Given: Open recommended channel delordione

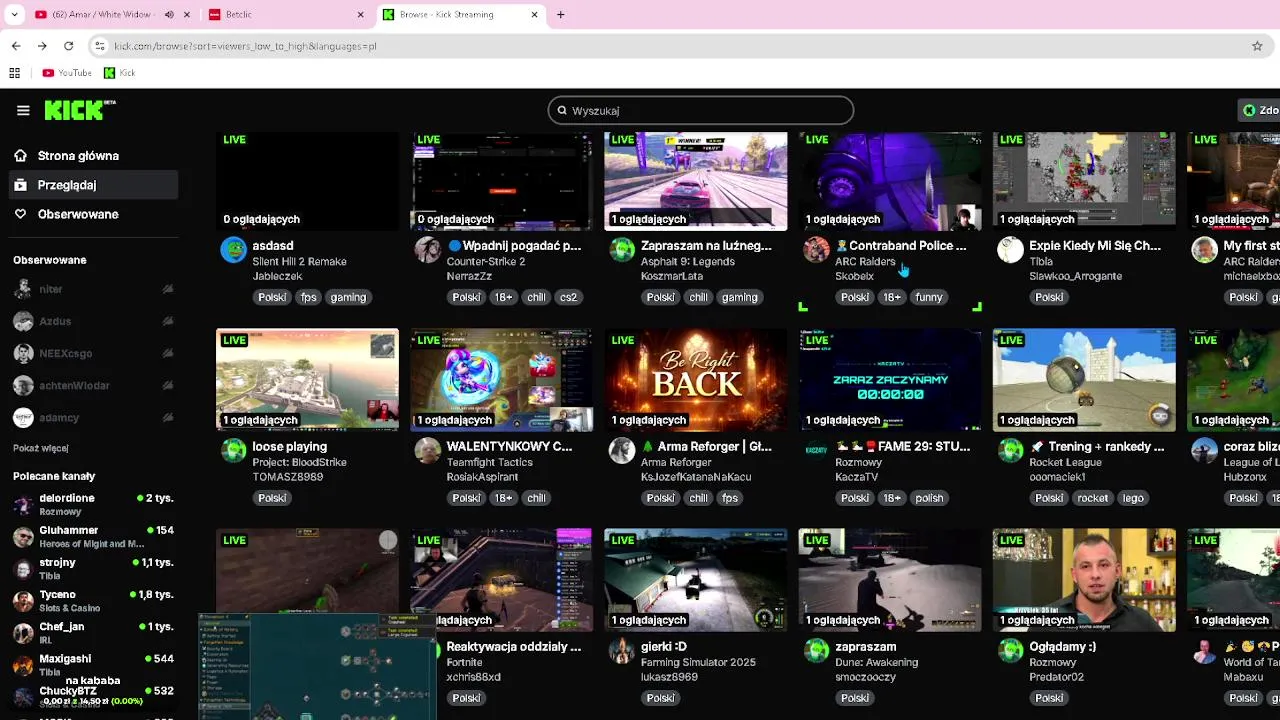Looking at the screenshot, I should (93, 504).
